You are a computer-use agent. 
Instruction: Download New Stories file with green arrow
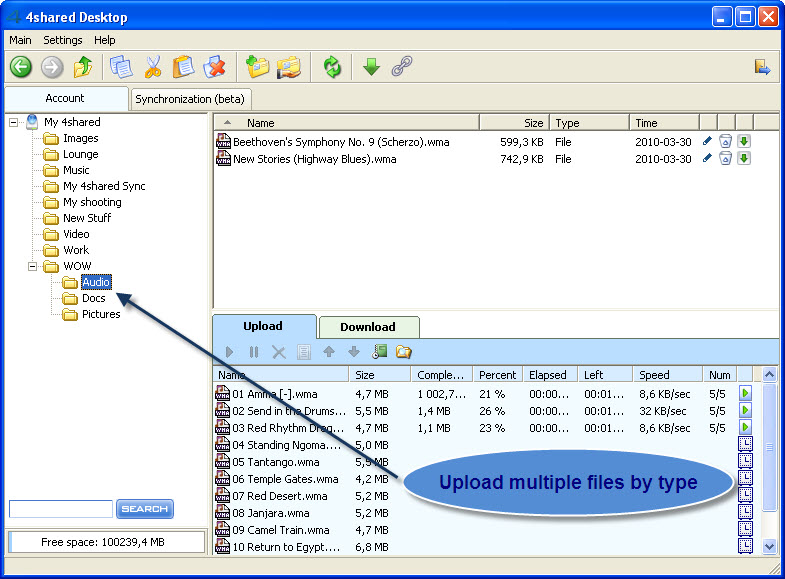pyautogui.click(x=744, y=159)
